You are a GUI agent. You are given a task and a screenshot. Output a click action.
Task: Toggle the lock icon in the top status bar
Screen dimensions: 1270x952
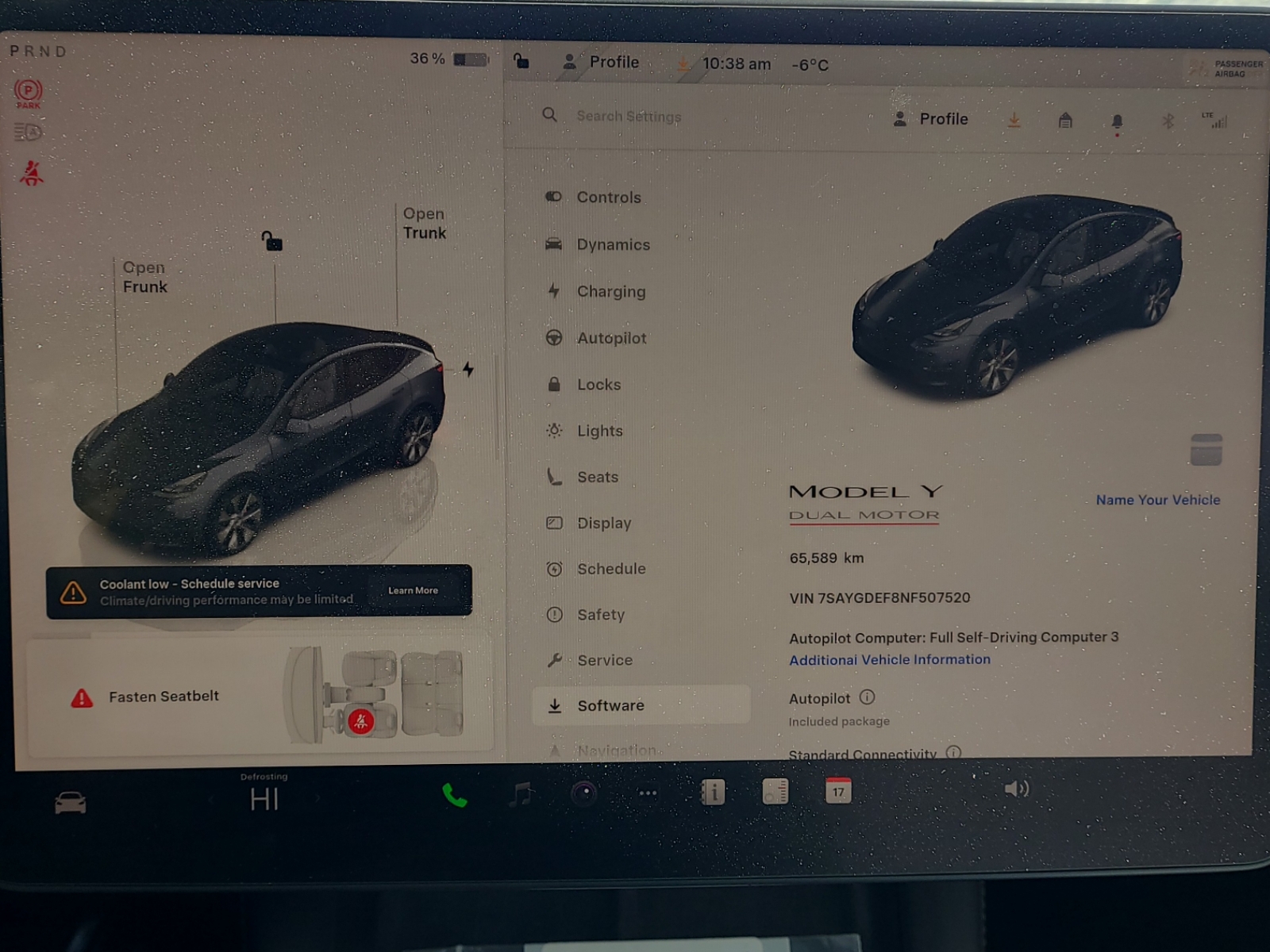[521, 61]
